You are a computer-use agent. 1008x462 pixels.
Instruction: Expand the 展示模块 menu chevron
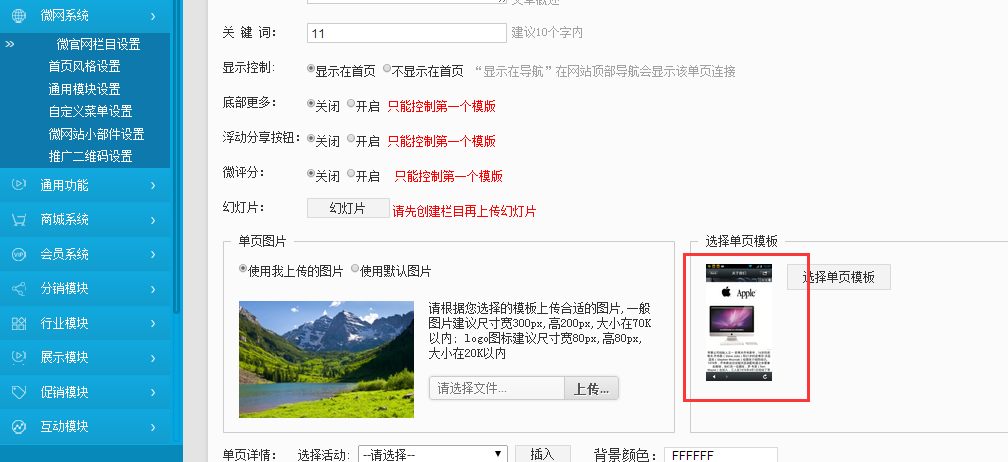tap(152, 358)
